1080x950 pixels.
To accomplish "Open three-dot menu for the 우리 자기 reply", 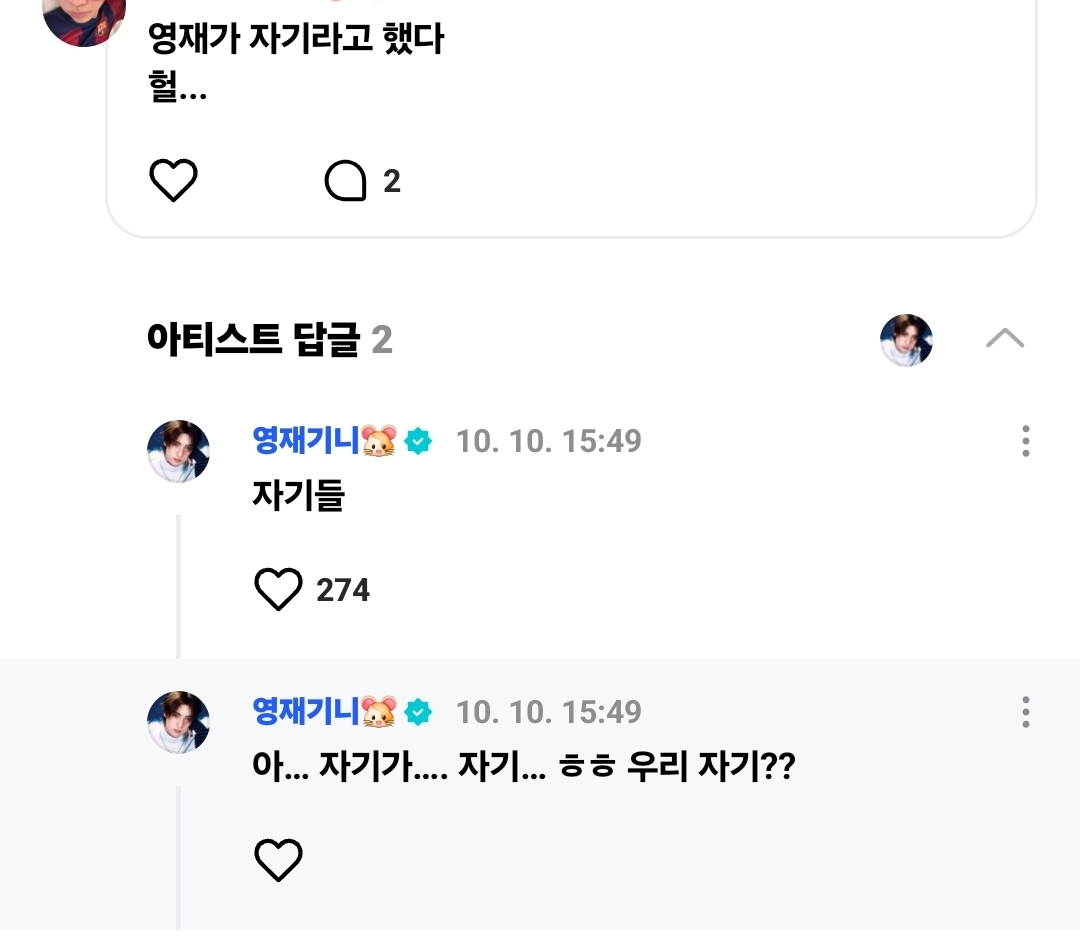I will pyautogui.click(x=1025, y=712).
